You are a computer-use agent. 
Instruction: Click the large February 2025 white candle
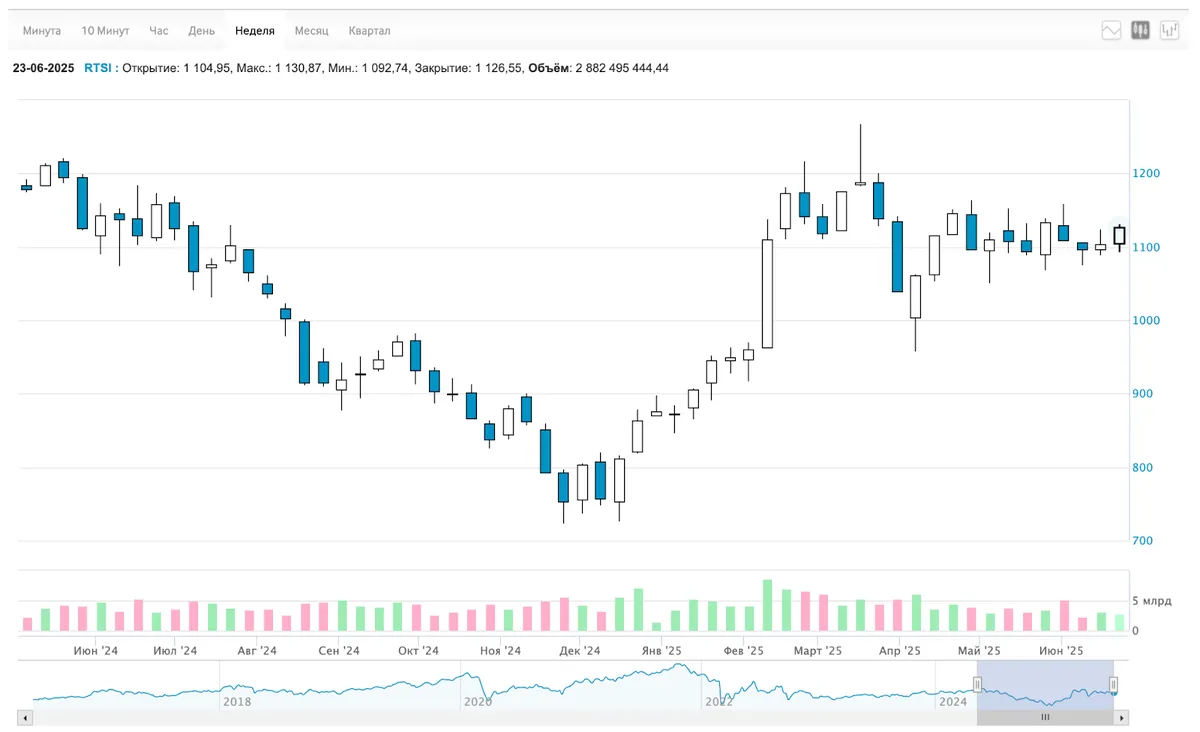[x=767, y=293]
